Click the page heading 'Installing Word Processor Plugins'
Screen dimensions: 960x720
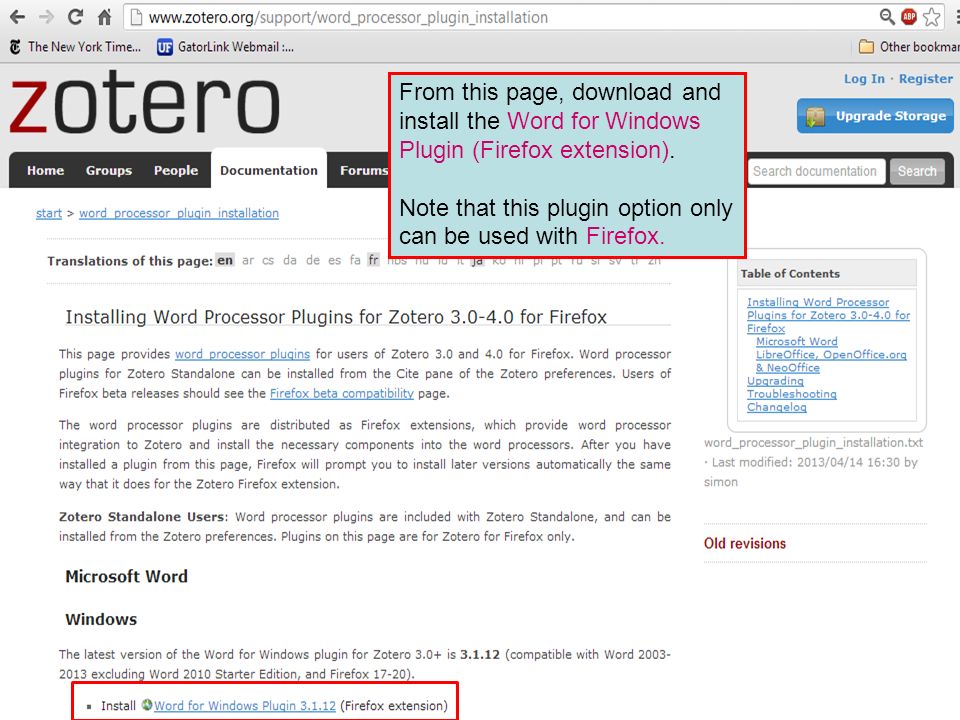tap(336, 317)
